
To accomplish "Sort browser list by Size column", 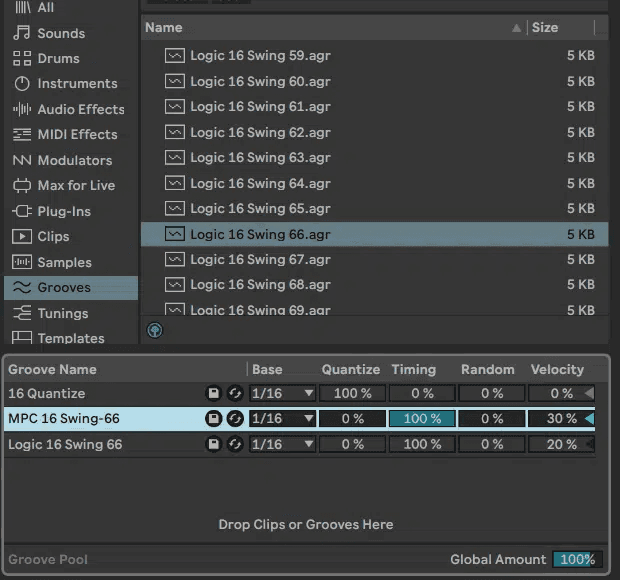I will point(561,28).
